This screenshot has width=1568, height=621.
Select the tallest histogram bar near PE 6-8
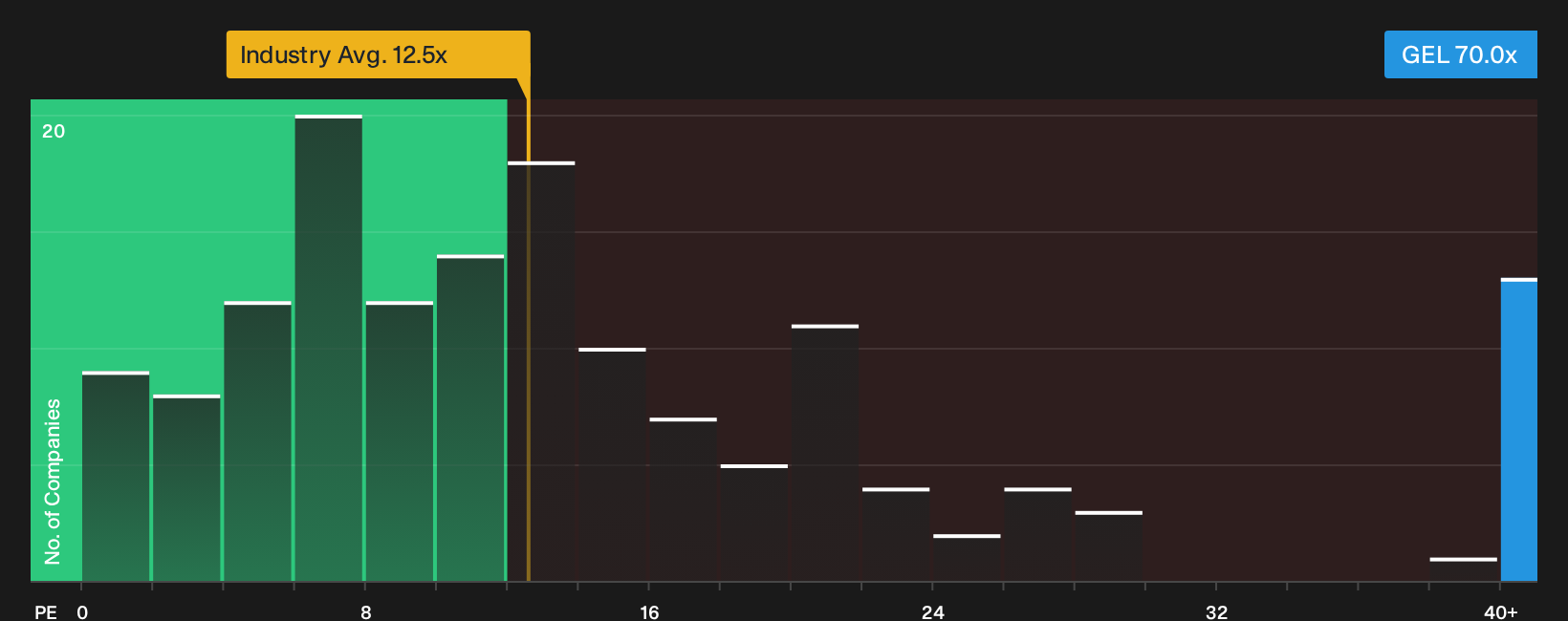(x=329, y=348)
